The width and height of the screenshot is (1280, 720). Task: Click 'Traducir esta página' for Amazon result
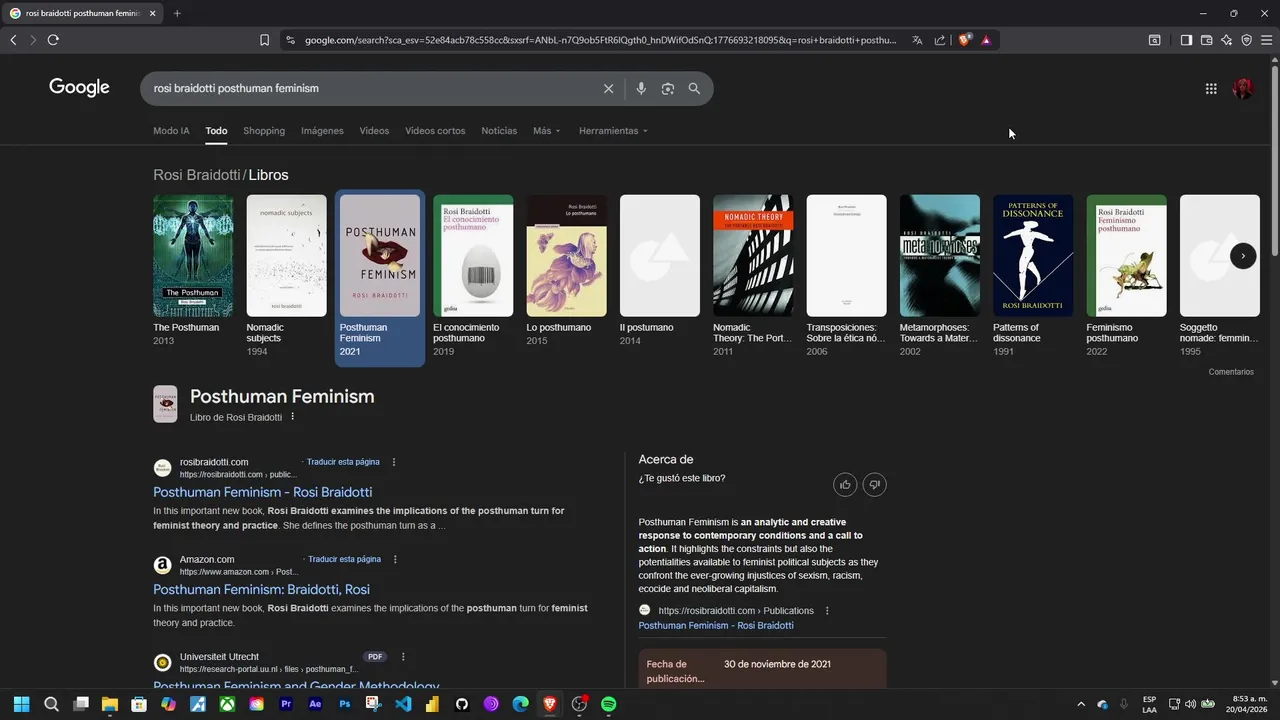(344, 559)
